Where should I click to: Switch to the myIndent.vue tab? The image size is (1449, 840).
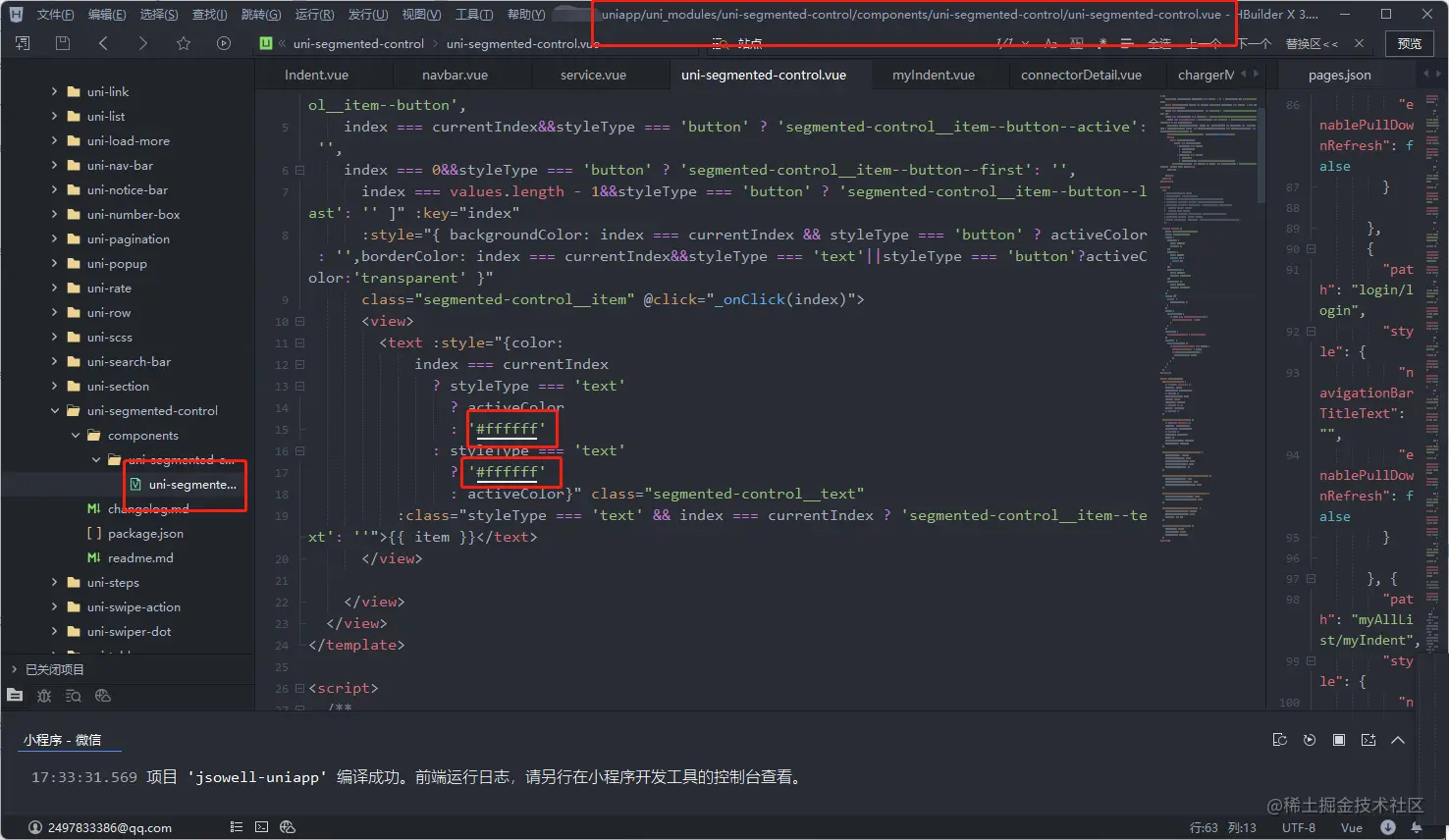point(934,75)
